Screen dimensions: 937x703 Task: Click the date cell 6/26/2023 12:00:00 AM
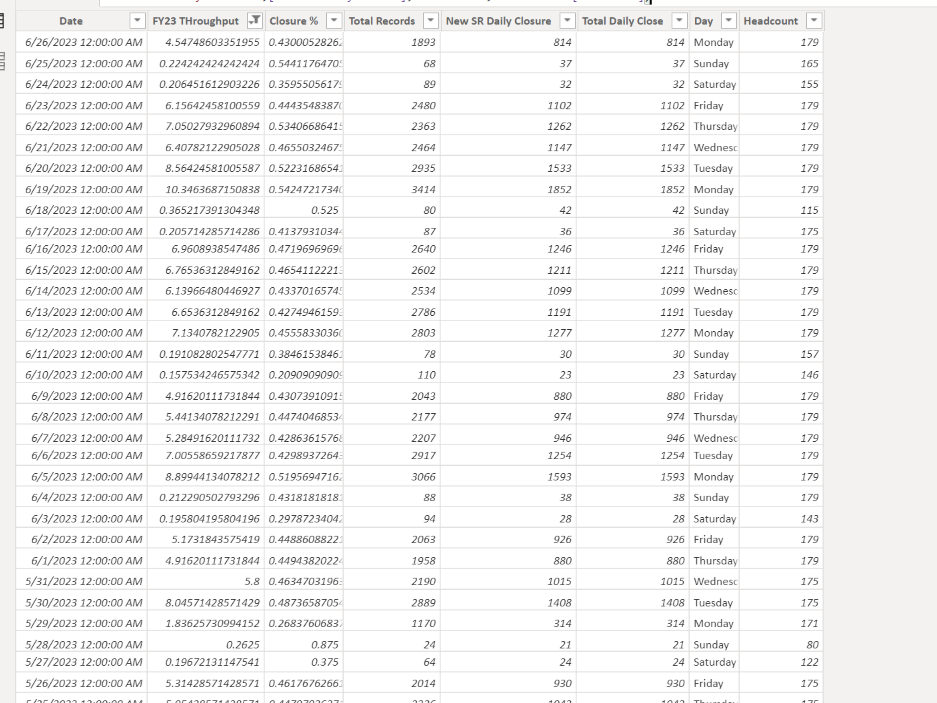84,42
